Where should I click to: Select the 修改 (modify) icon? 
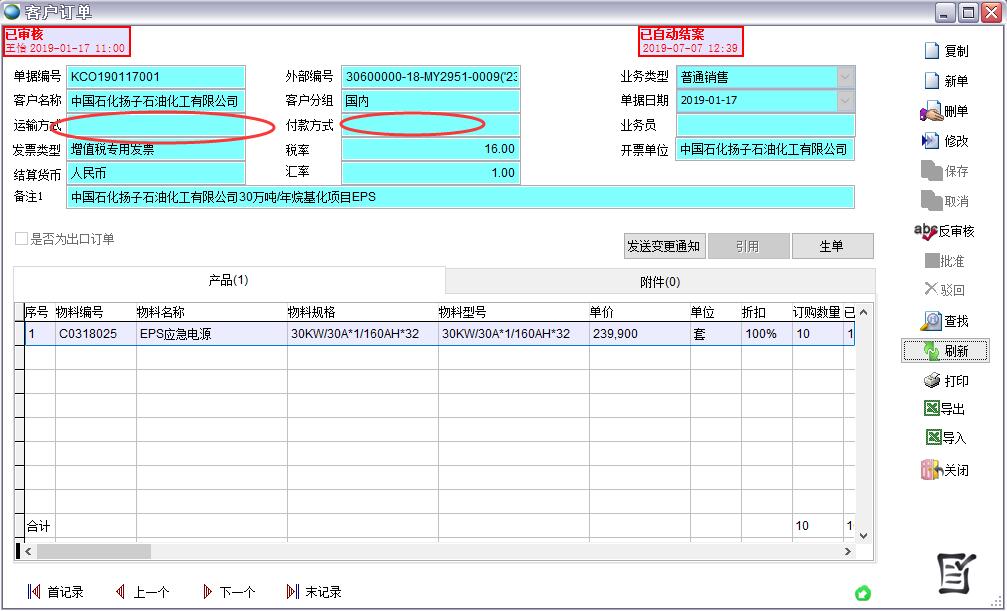946,140
